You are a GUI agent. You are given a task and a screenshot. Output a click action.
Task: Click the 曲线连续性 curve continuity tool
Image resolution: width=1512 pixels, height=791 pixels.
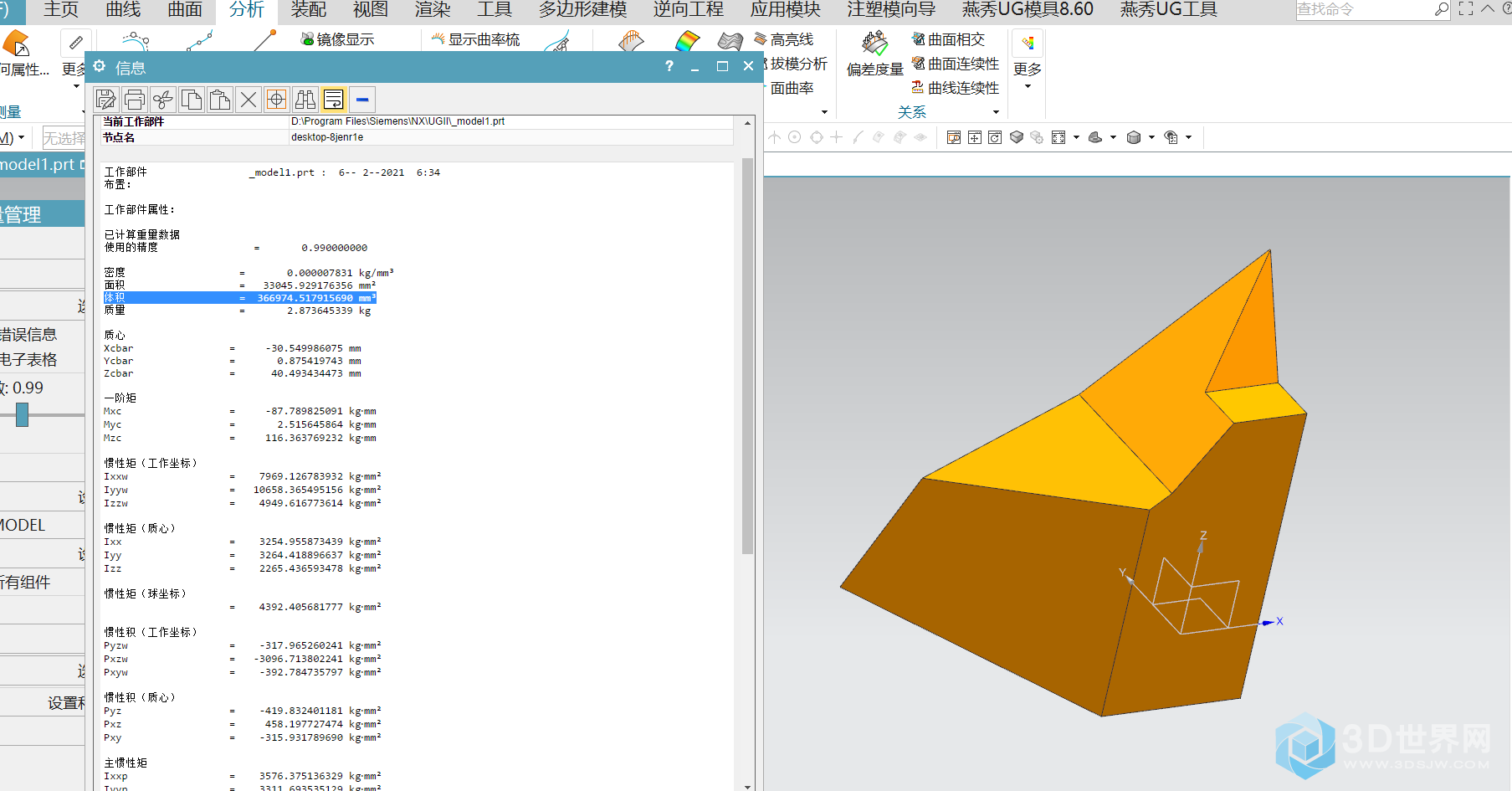pos(955,88)
